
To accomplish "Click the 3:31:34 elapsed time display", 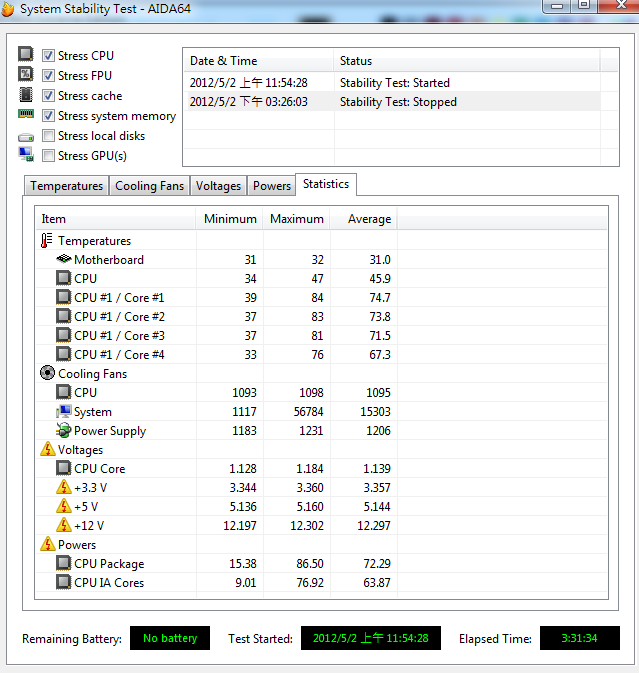I will [580, 638].
